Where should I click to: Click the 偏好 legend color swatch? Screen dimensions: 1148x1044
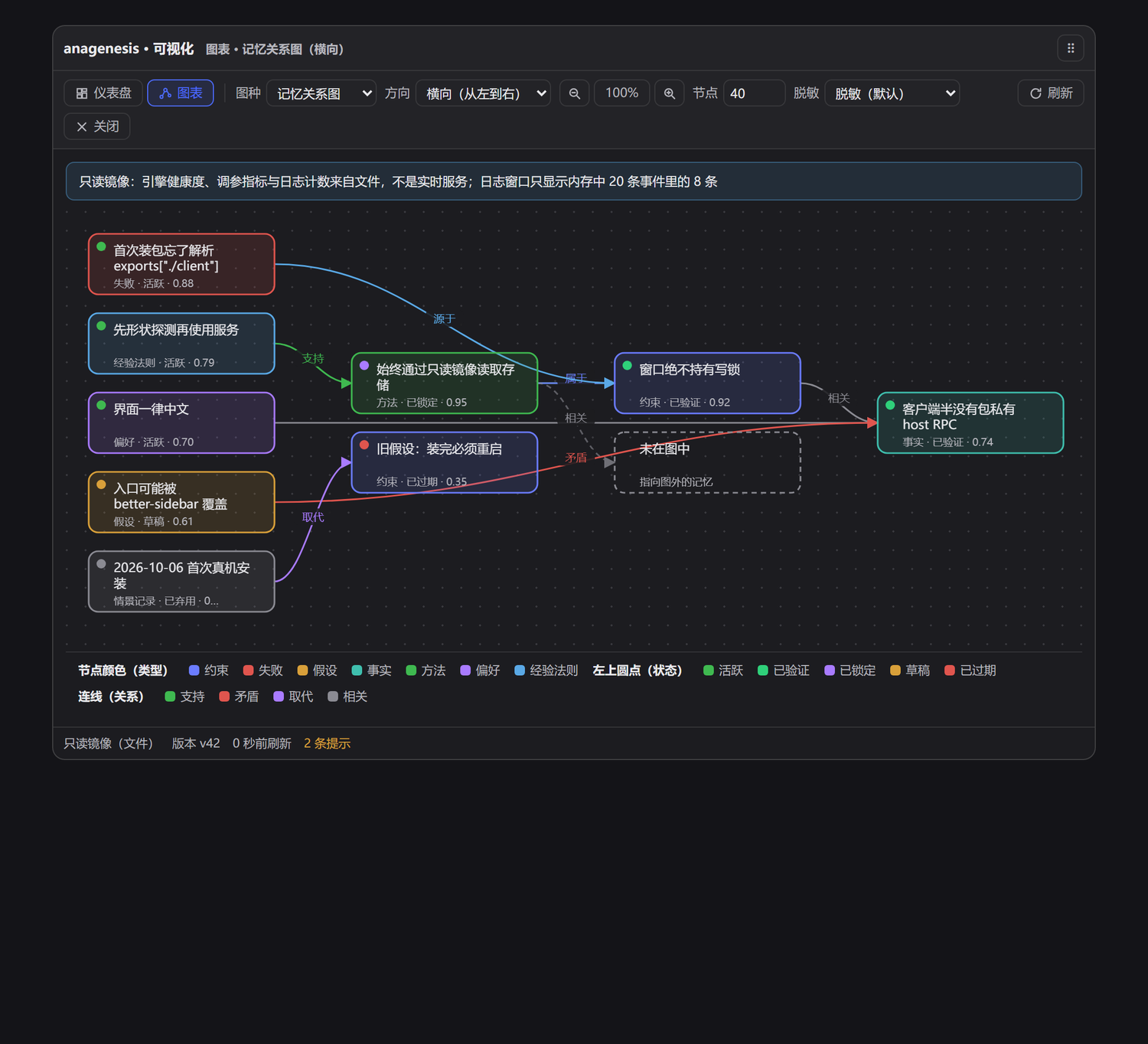click(x=465, y=670)
